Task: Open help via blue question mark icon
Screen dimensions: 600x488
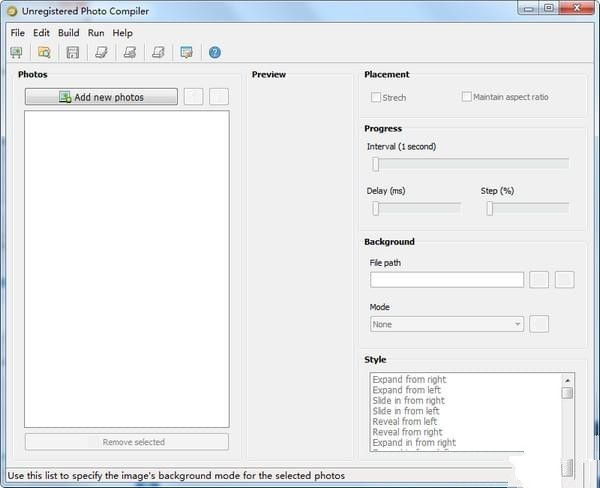Action: coord(214,53)
